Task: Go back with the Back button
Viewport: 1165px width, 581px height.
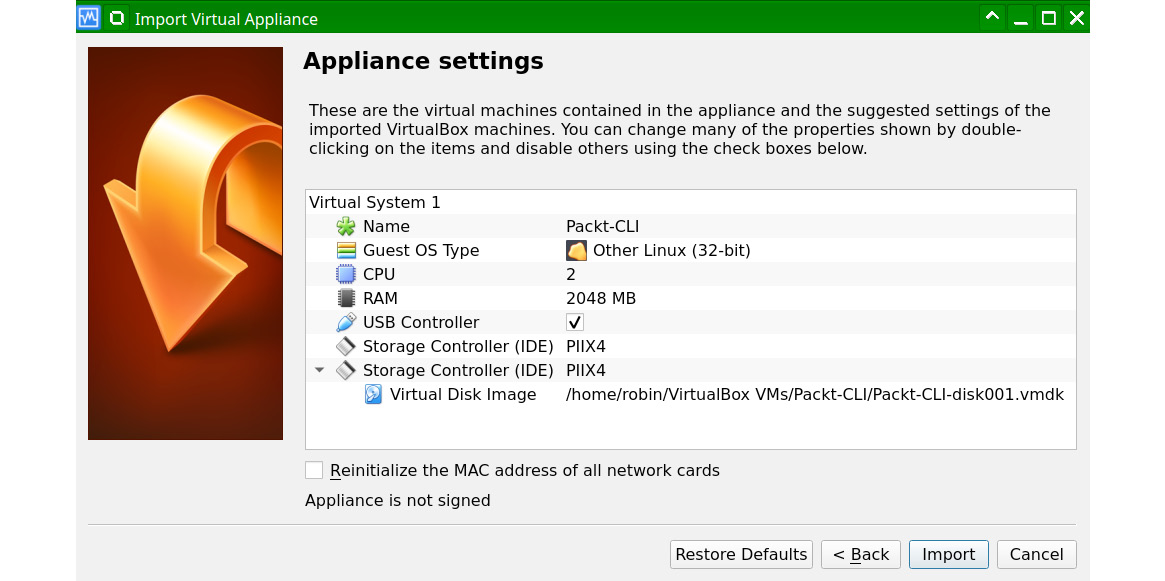Action: pyautogui.click(x=860, y=554)
